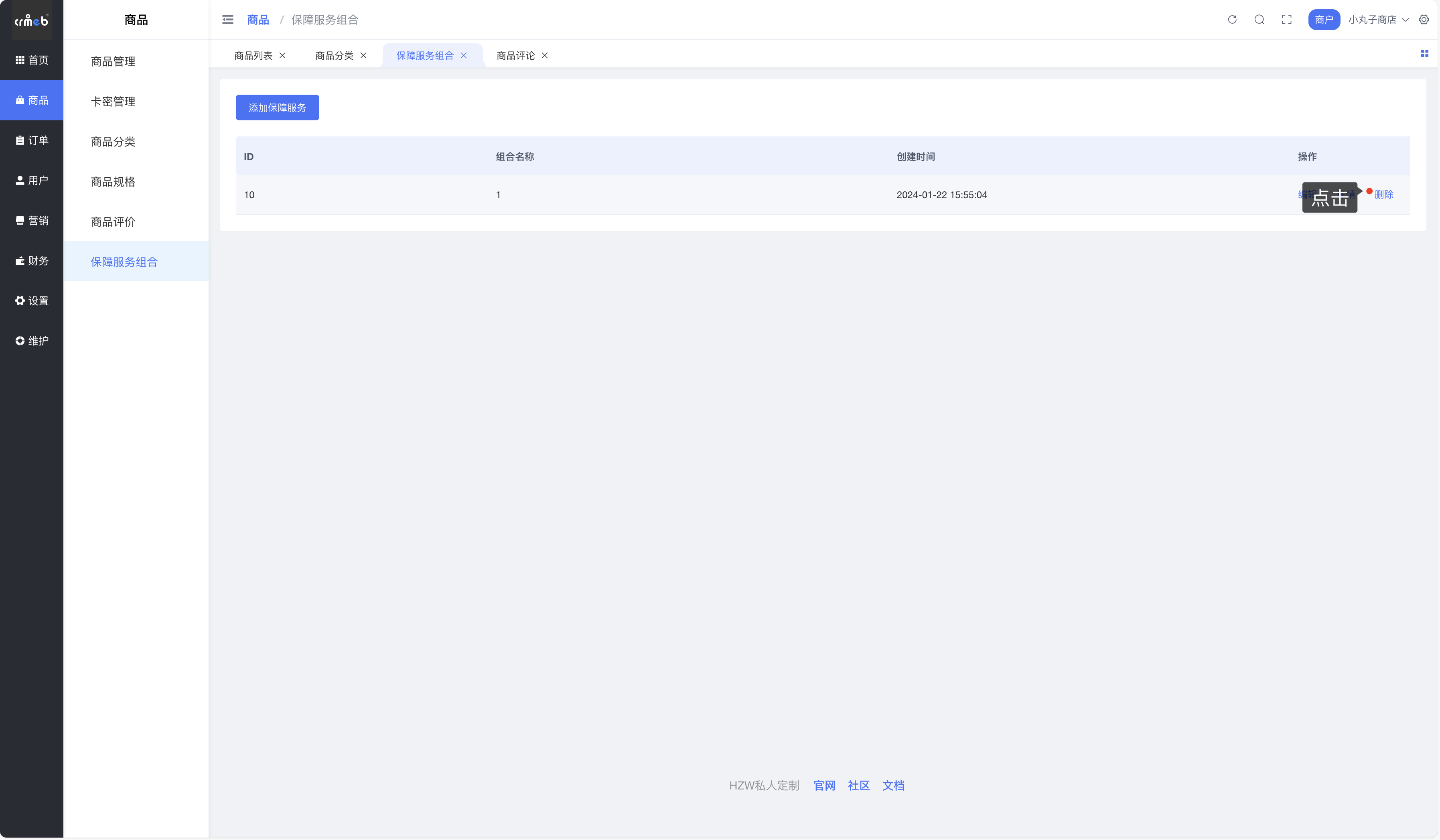1440x840 pixels.
Task: Click the 添加保障服务 button
Action: tap(277, 108)
